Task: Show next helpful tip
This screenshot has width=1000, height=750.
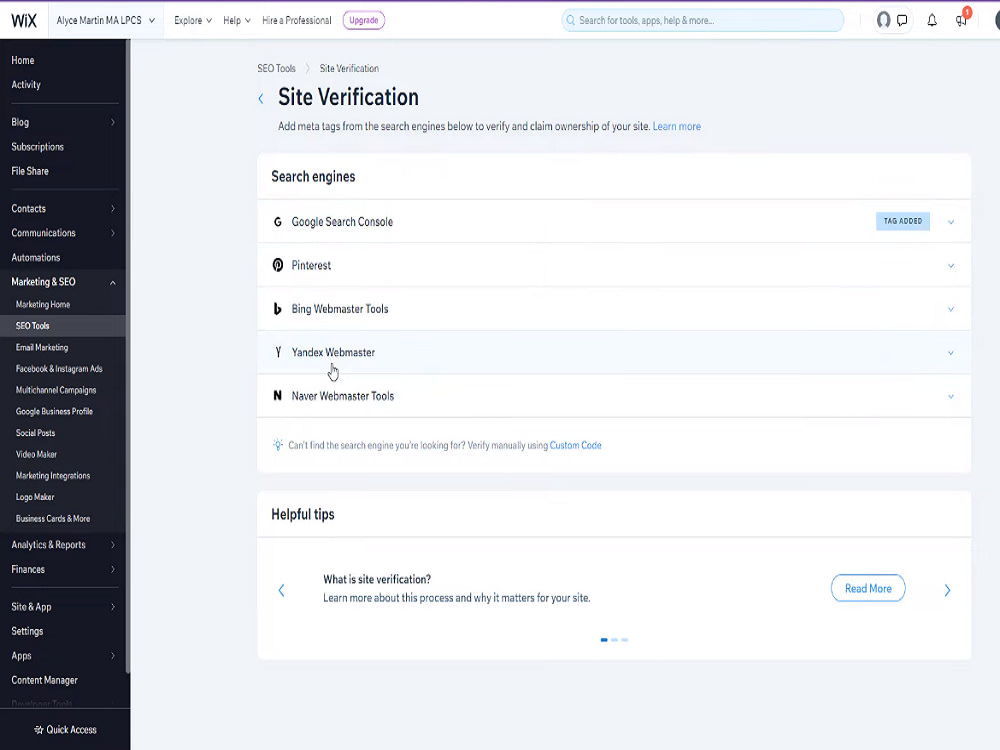Action: coord(947,590)
